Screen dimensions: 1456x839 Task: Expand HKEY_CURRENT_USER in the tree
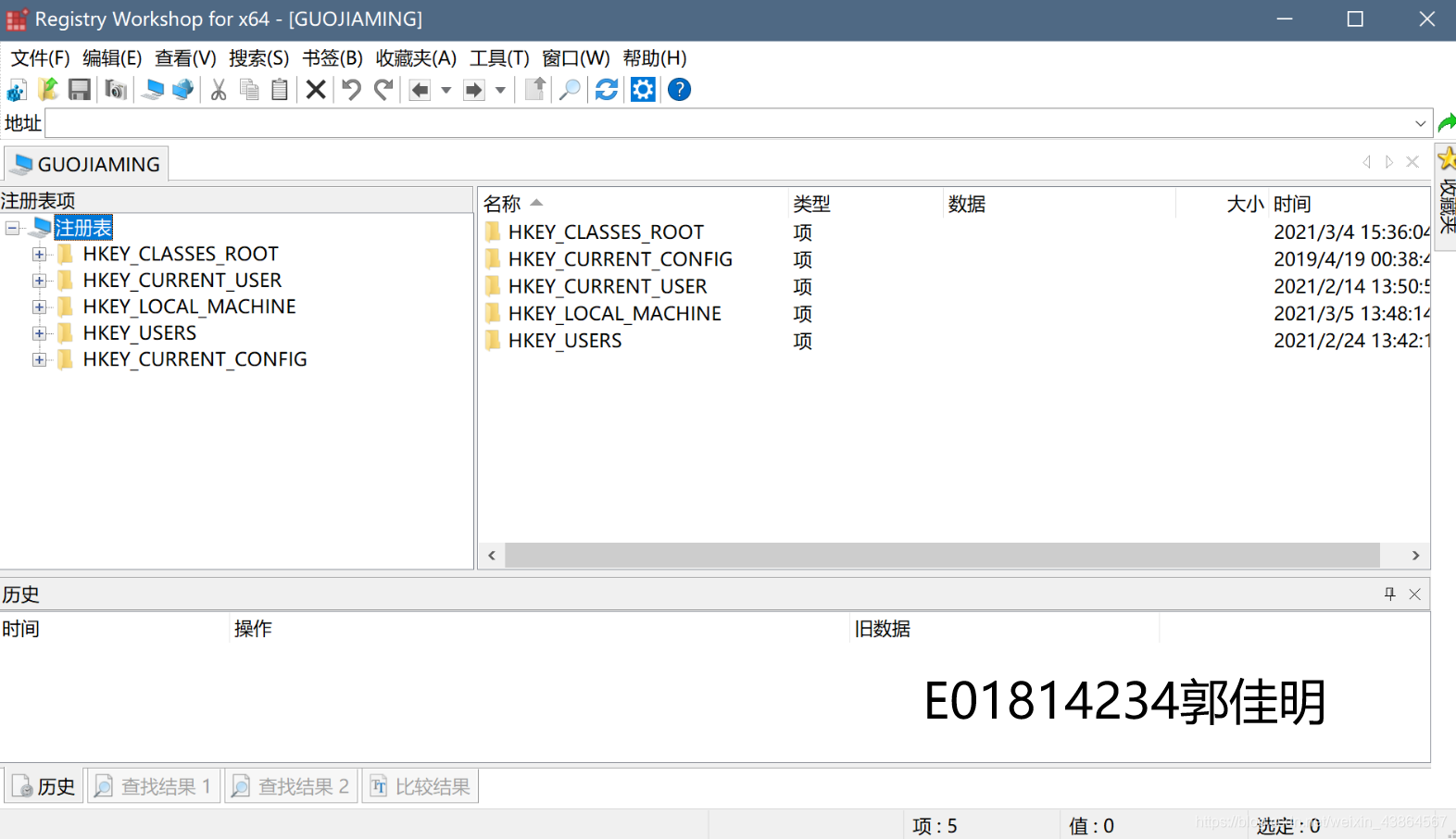(x=39, y=281)
